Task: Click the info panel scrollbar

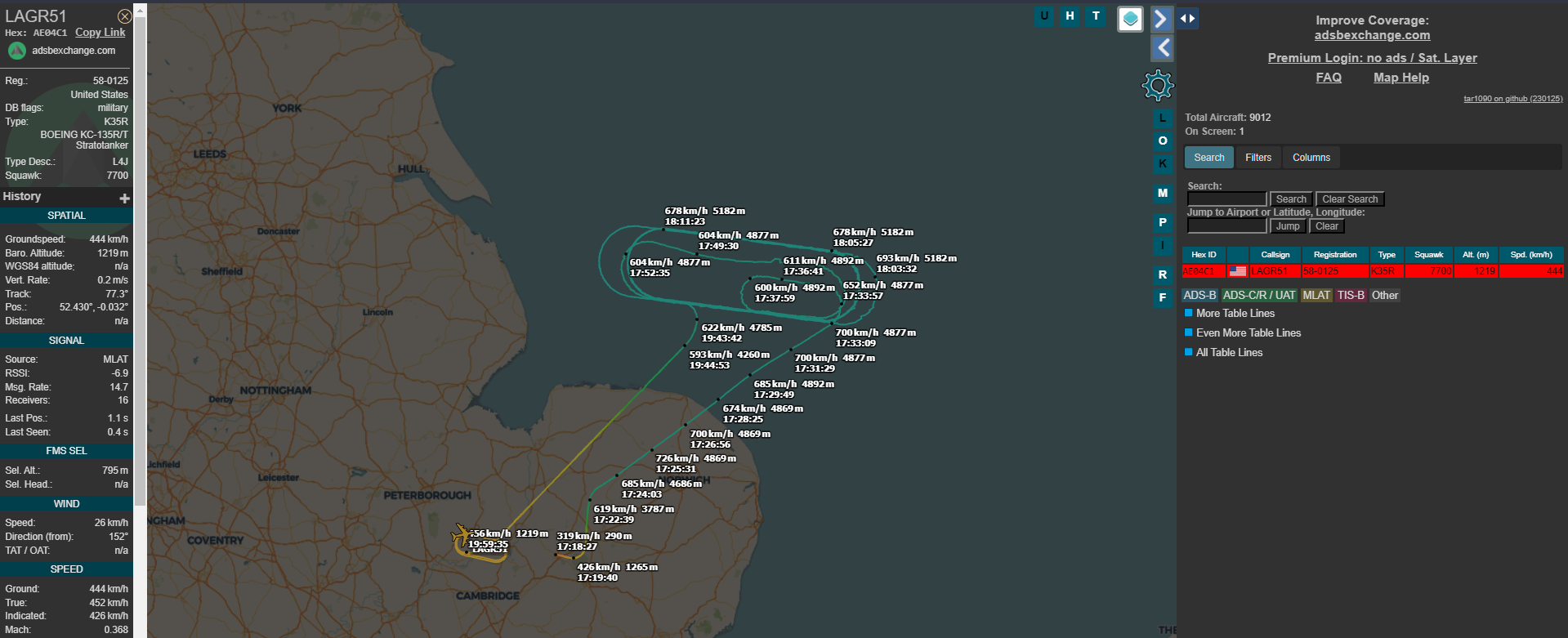Action: coord(140,260)
